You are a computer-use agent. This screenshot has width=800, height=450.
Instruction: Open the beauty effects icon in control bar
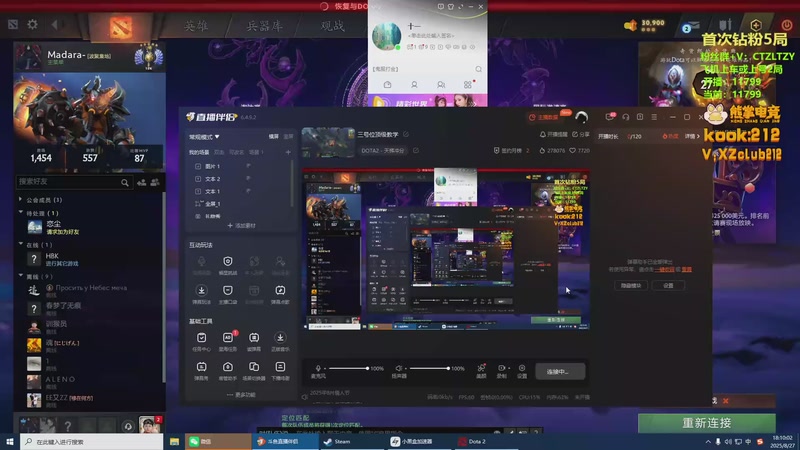click(x=481, y=370)
